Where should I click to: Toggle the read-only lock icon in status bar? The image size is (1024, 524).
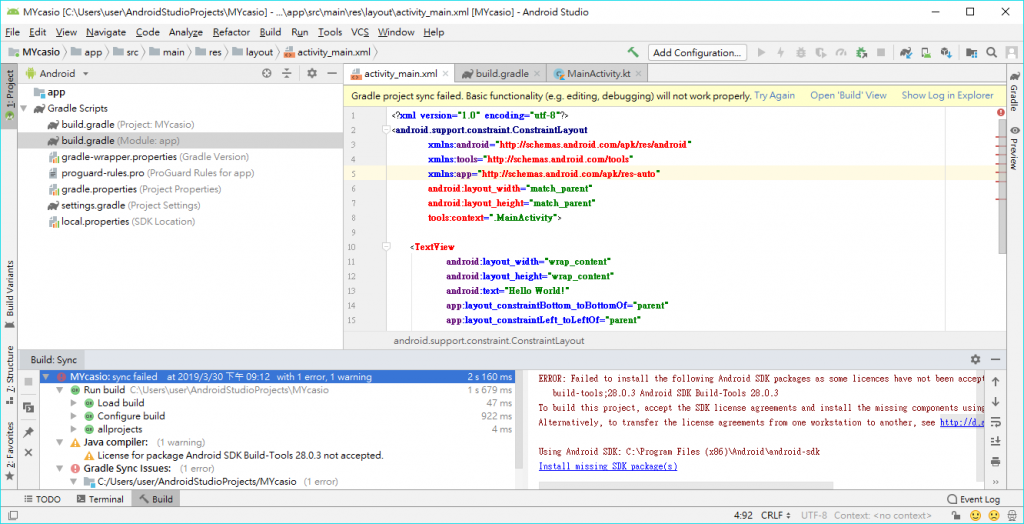(955, 516)
